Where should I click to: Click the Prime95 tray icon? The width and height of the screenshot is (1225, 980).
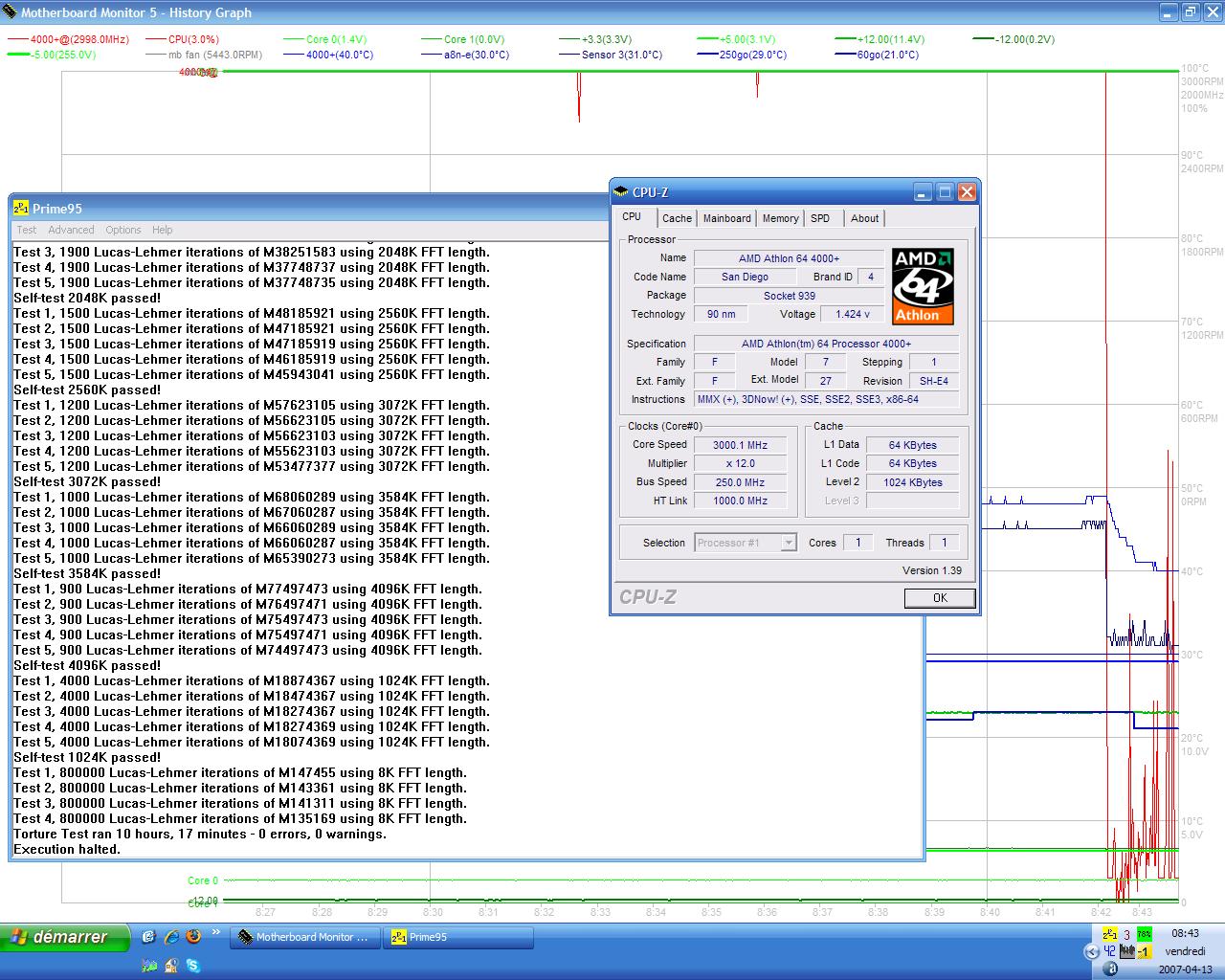click(1109, 935)
